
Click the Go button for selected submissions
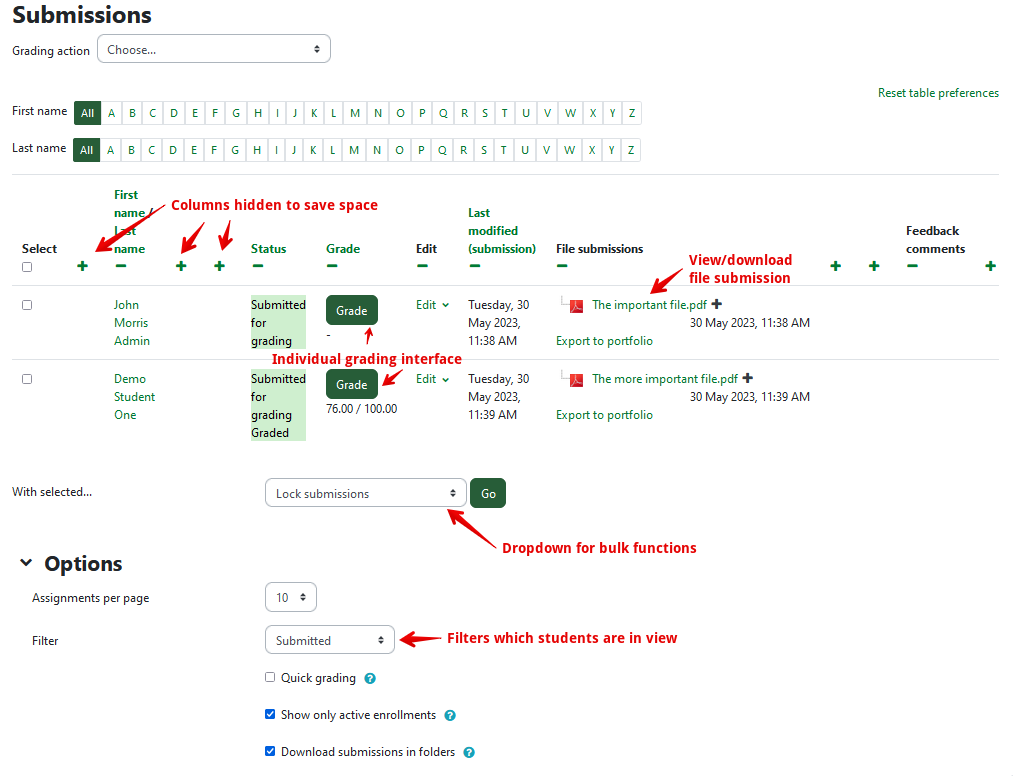click(x=488, y=493)
